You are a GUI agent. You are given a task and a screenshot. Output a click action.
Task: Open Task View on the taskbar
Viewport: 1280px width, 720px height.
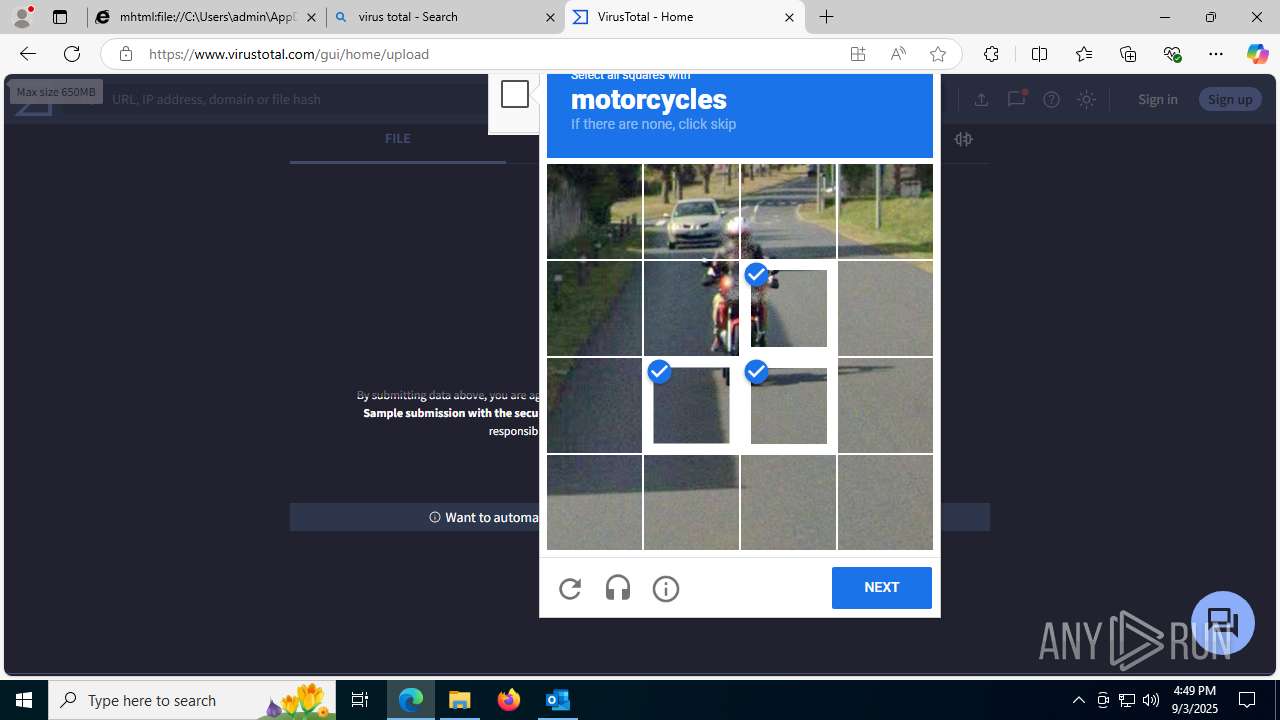[360, 700]
